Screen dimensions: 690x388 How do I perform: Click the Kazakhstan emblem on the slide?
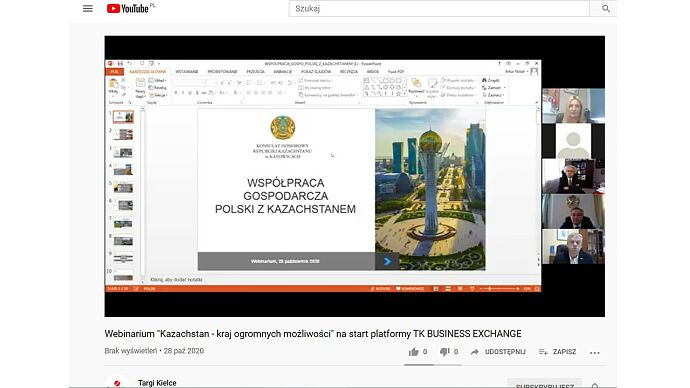[283, 128]
